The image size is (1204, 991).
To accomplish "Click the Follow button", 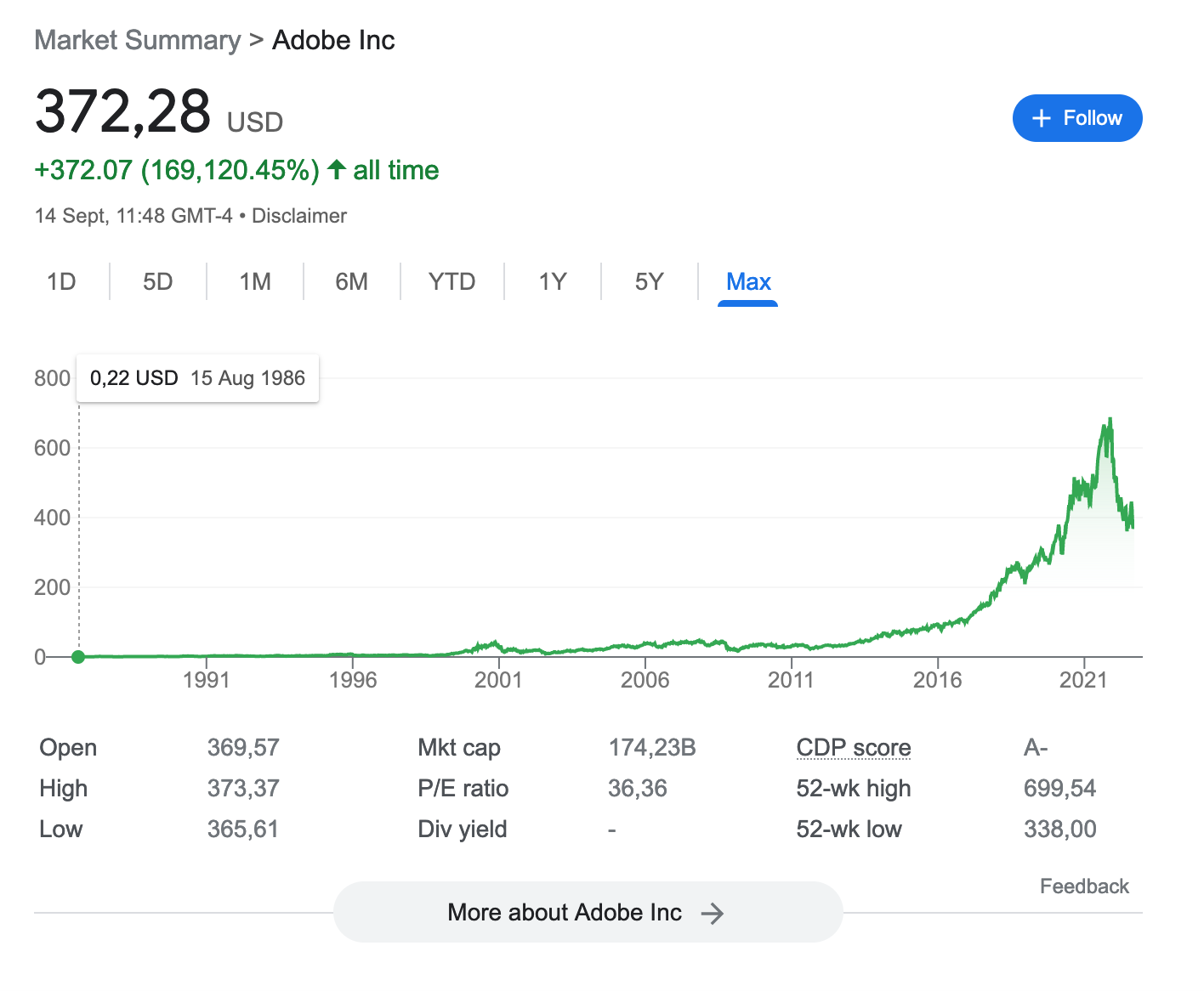I will (1077, 118).
